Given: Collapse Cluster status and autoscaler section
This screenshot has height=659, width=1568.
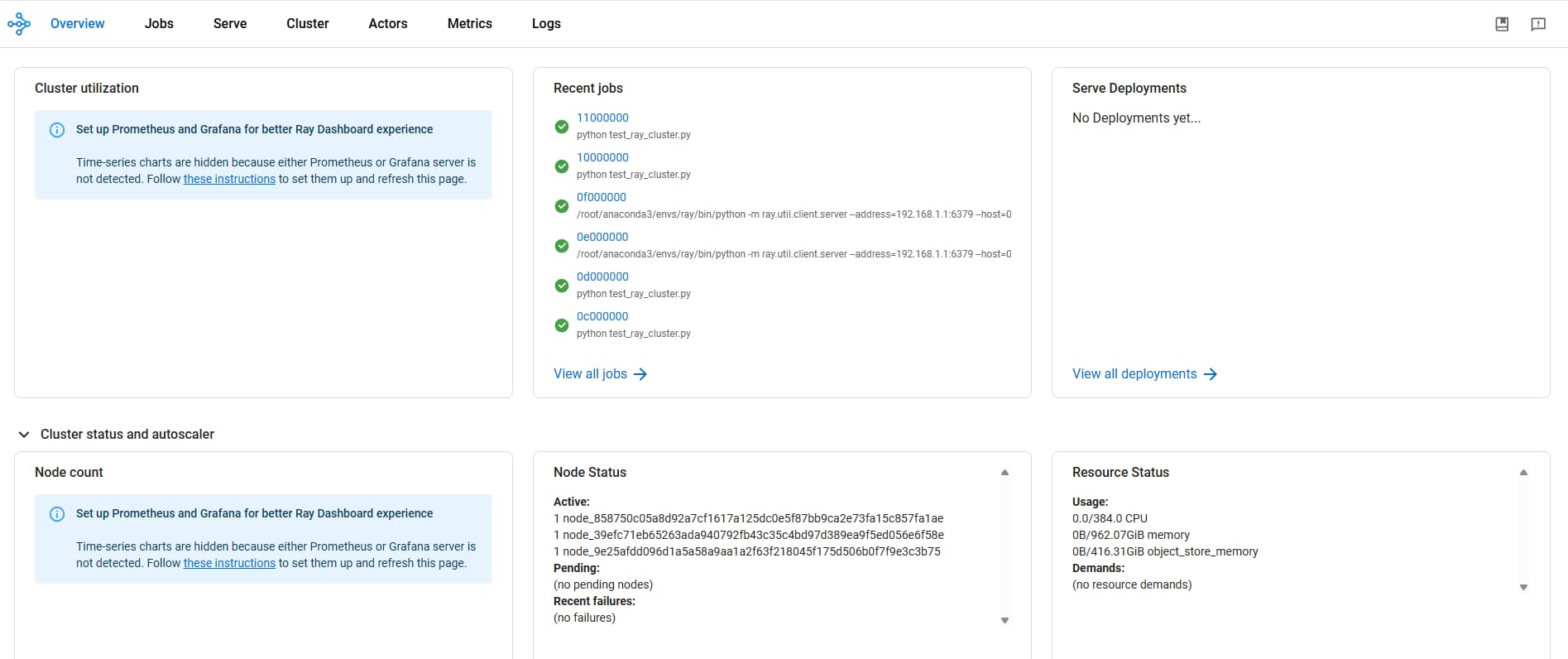Looking at the screenshot, I should pos(24,435).
